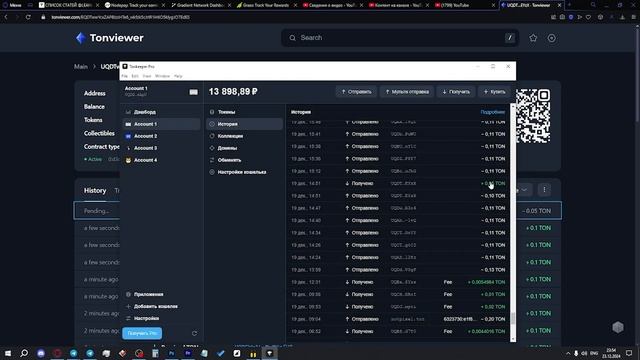Open the Edit menu in Tonkeeper Pro
This screenshot has height=360, width=640.
(x=135, y=76)
